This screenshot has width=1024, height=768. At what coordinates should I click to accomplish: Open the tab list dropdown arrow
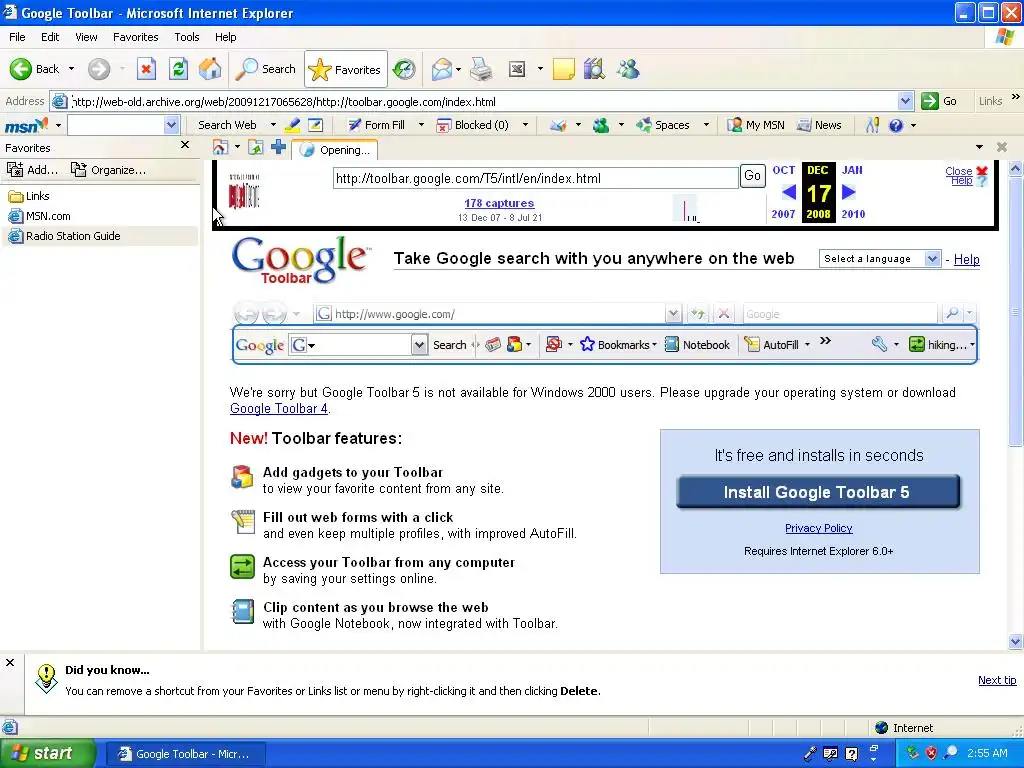pyautogui.click(x=979, y=147)
